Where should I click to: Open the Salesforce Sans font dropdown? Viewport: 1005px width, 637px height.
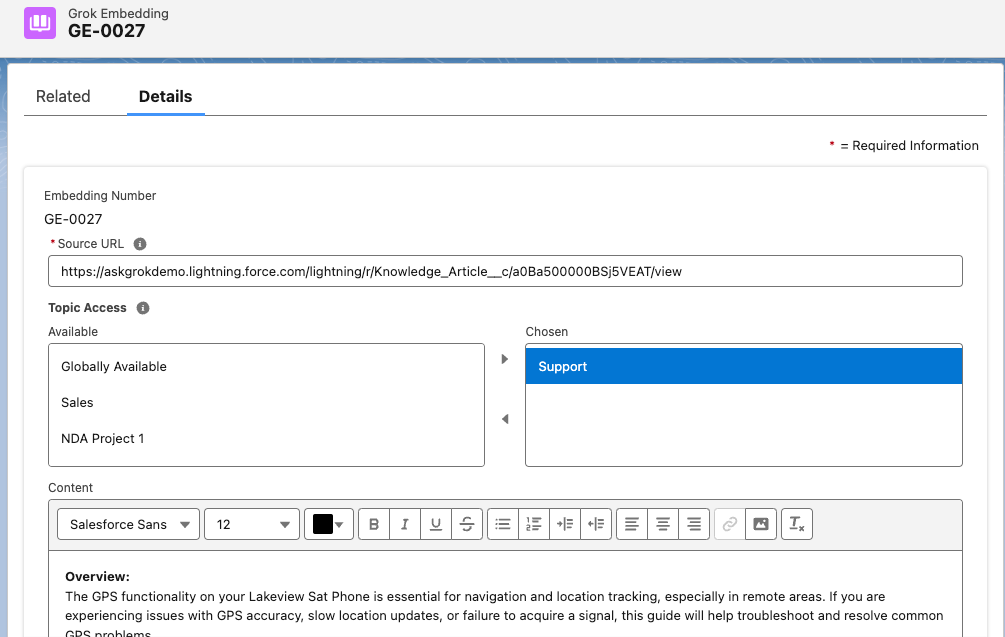[128, 524]
